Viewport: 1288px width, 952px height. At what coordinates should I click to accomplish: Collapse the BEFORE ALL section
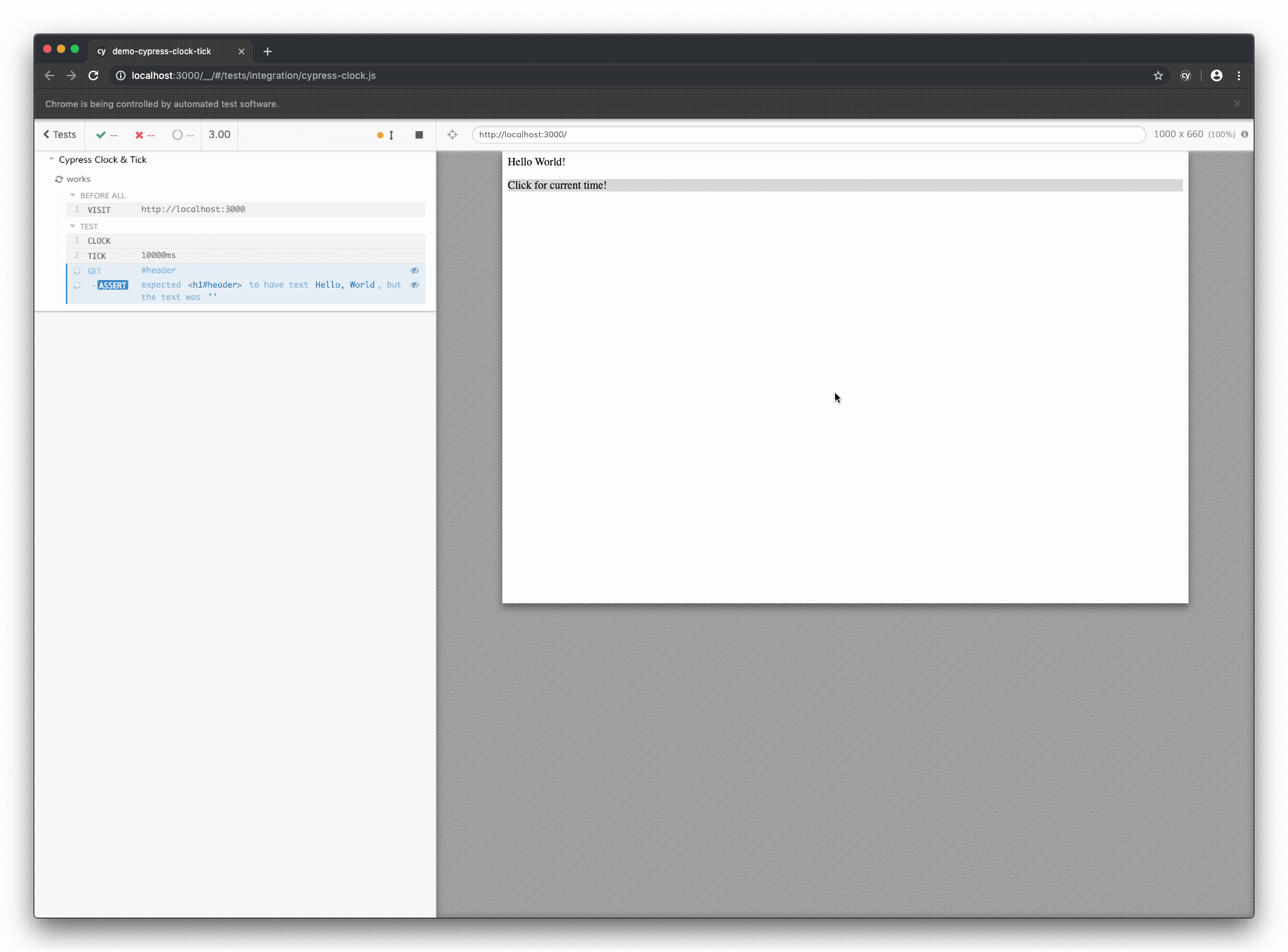pos(73,195)
